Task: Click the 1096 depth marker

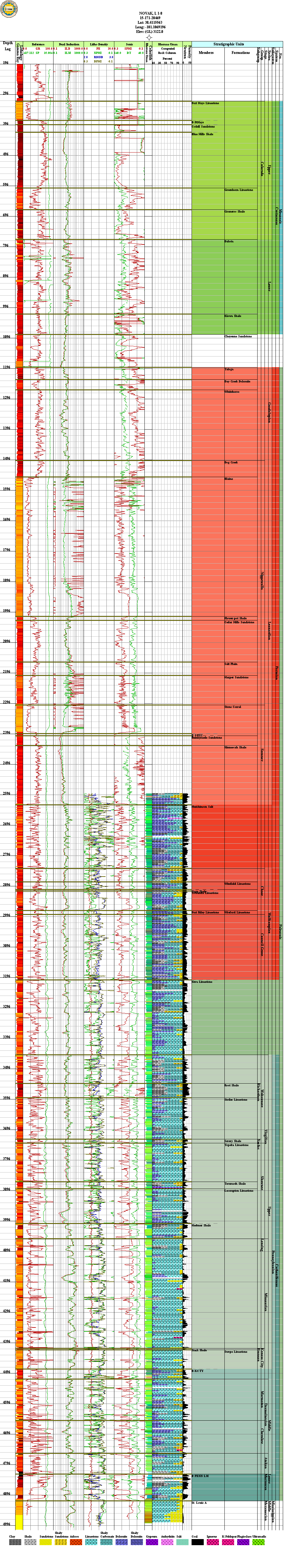Action: pyautogui.click(x=6, y=337)
